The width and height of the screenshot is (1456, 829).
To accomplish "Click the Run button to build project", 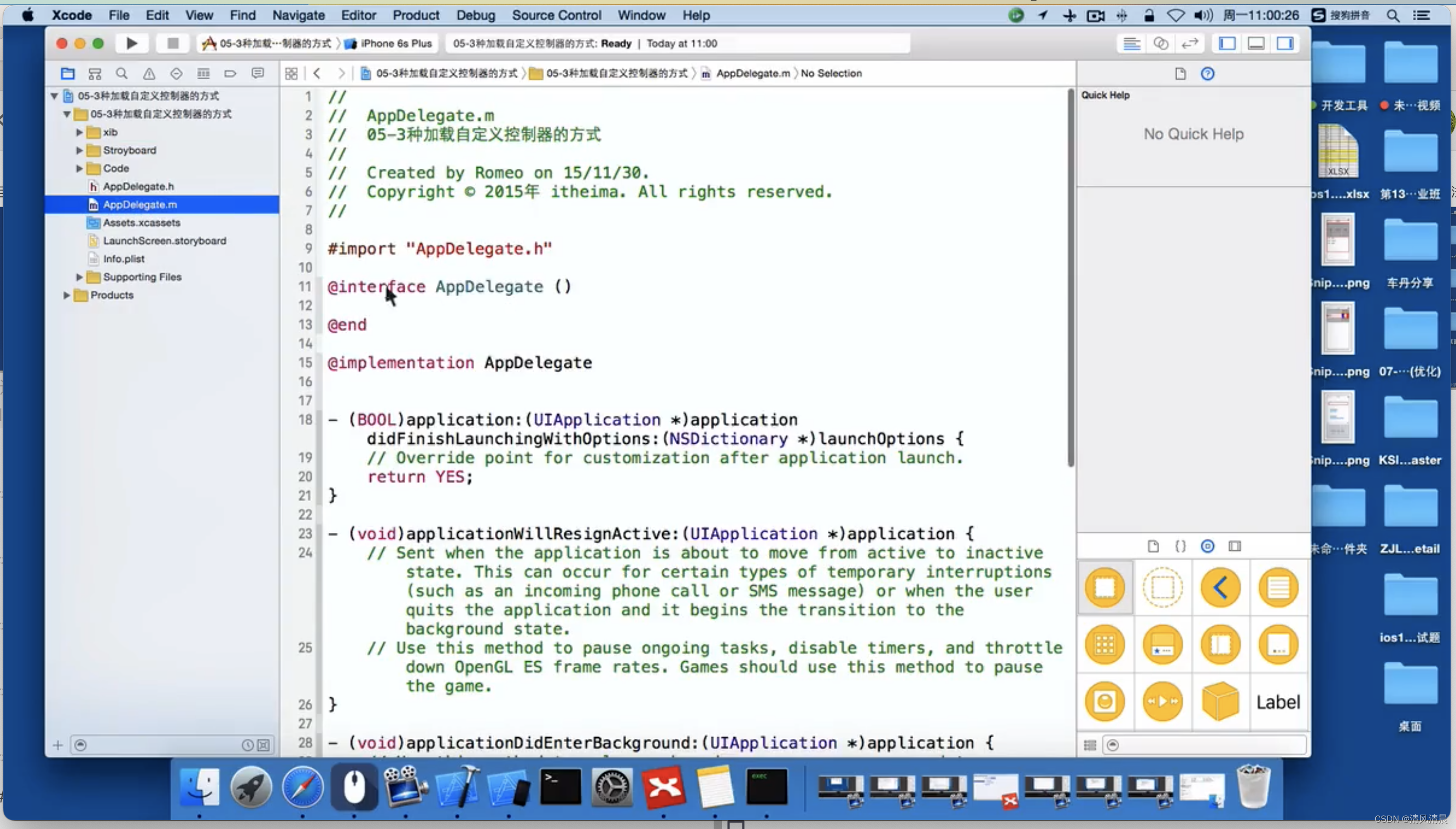I will (131, 43).
